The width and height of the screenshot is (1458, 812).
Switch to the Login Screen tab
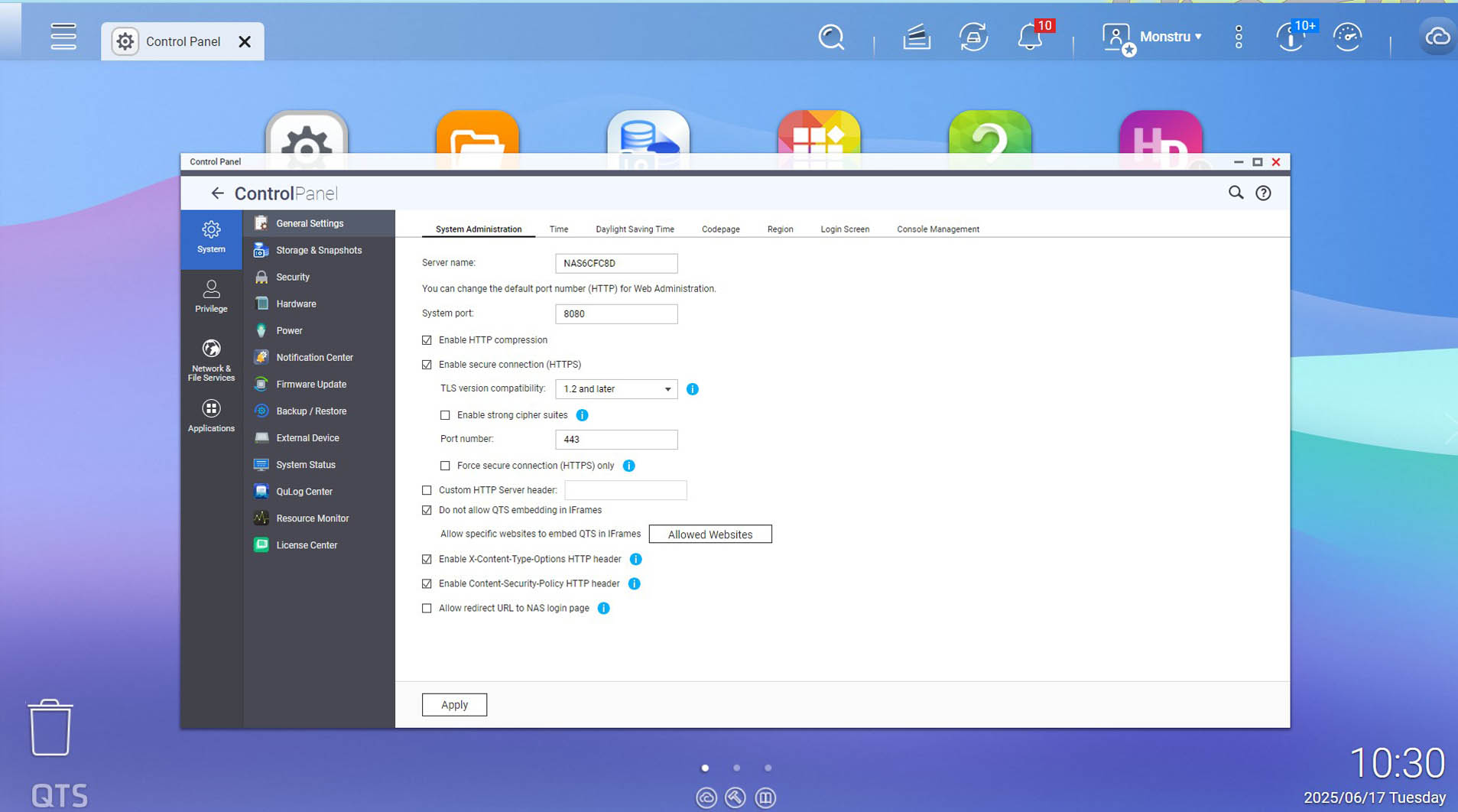click(x=845, y=229)
